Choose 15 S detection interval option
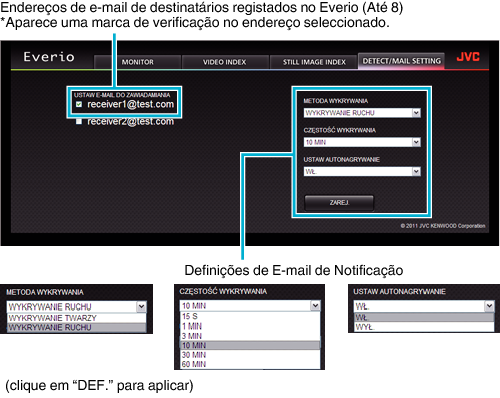Screen dimensions: 500x398 tap(250, 316)
